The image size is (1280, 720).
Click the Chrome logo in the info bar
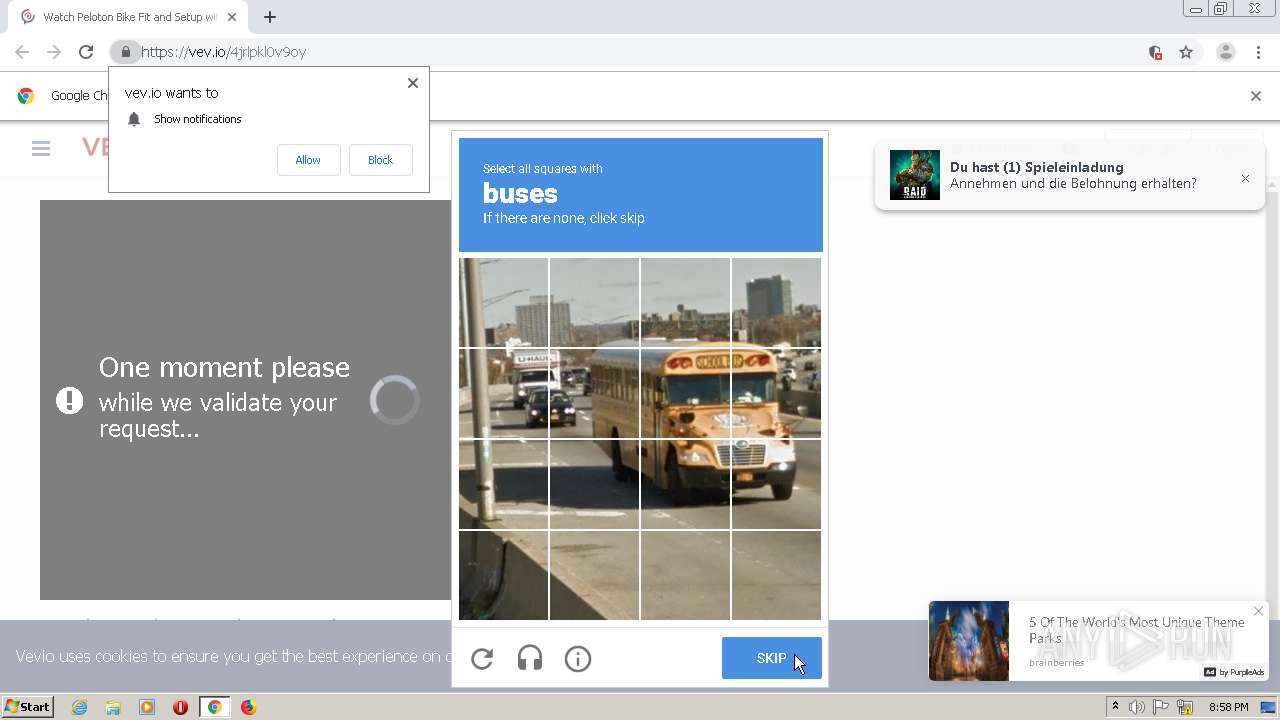pos(26,96)
